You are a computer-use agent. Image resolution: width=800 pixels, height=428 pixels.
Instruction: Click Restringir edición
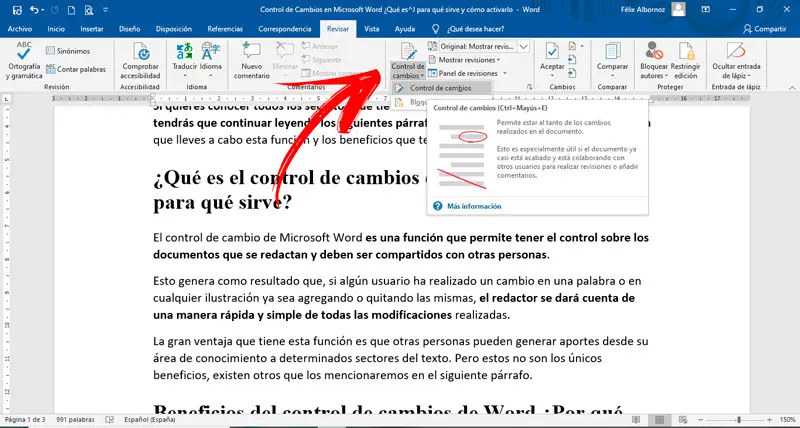click(x=686, y=61)
